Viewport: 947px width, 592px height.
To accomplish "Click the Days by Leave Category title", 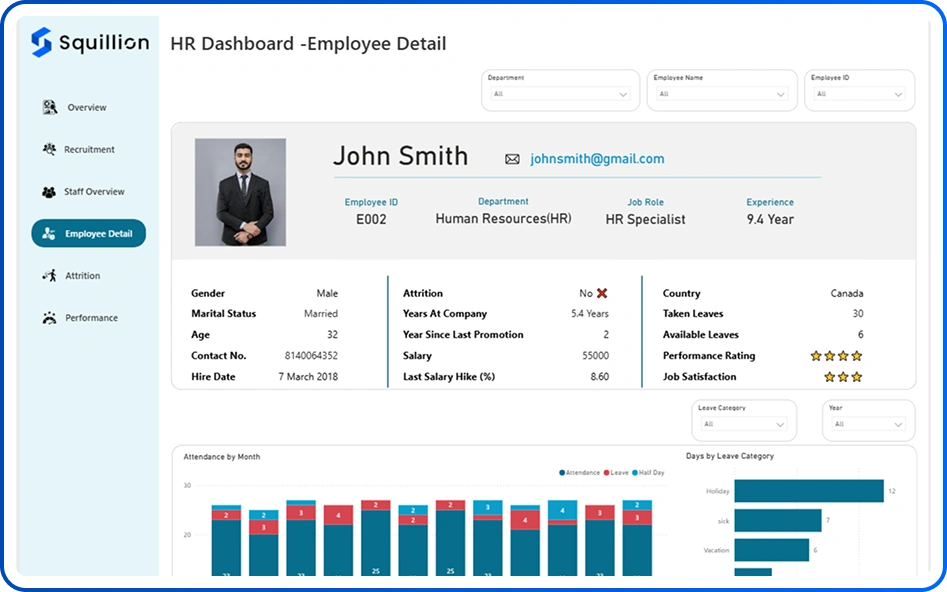I will tap(730, 456).
